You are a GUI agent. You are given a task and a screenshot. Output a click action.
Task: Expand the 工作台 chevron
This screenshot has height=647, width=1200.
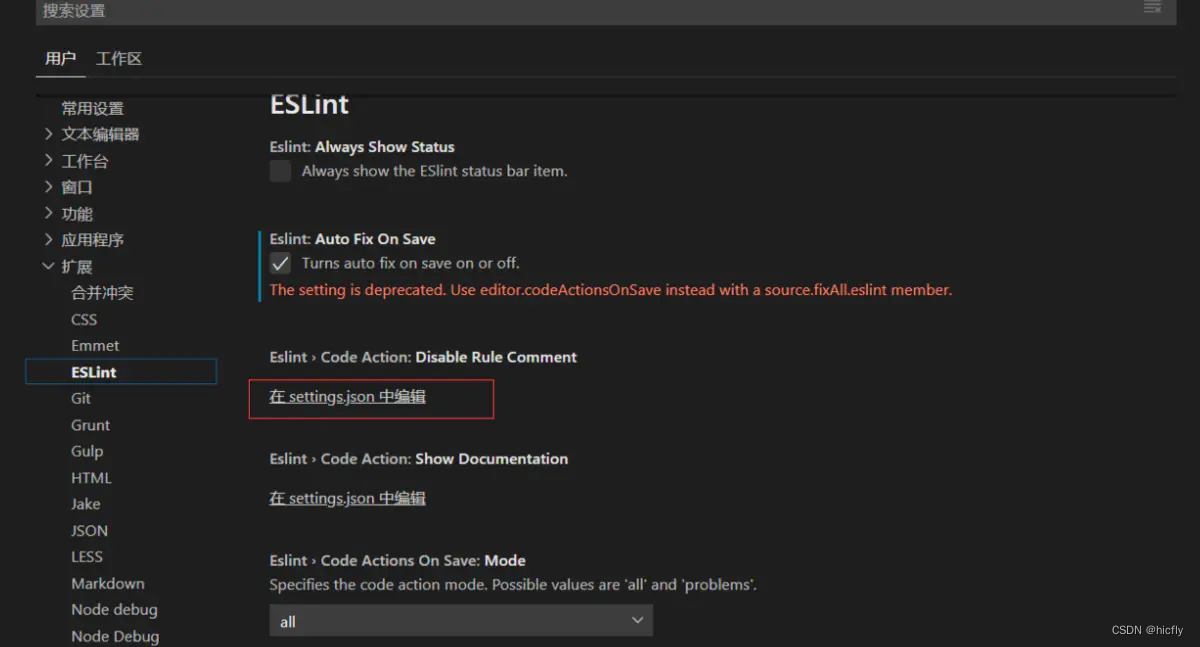[x=49, y=160]
